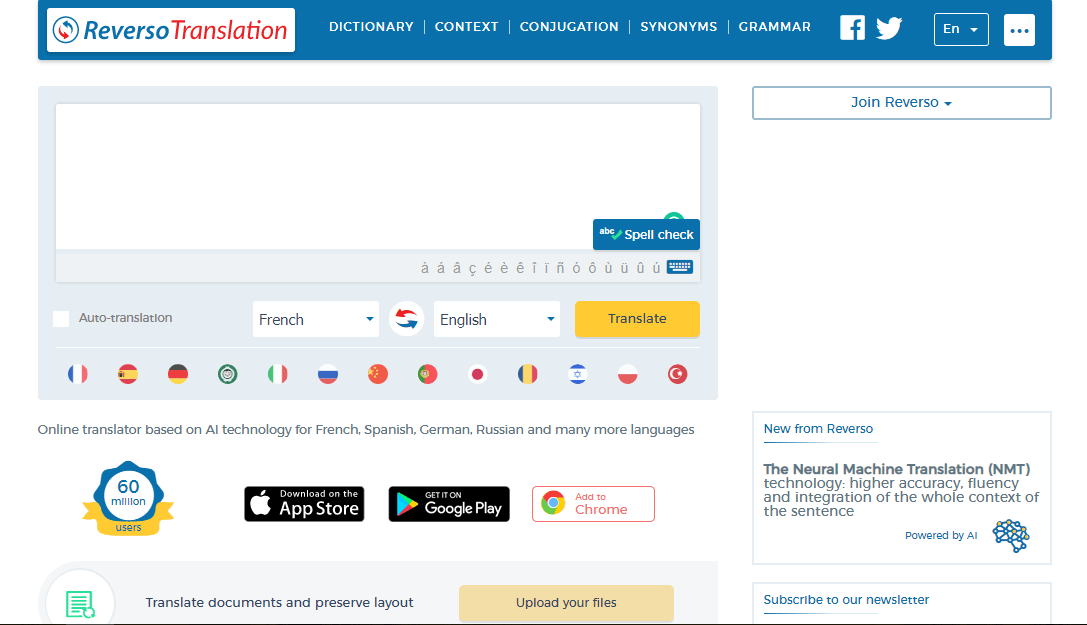Image resolution: width=1087 pixels, height=625 pixels.
Task: Select the Spanish flag icon
Action: click(128, 374)
